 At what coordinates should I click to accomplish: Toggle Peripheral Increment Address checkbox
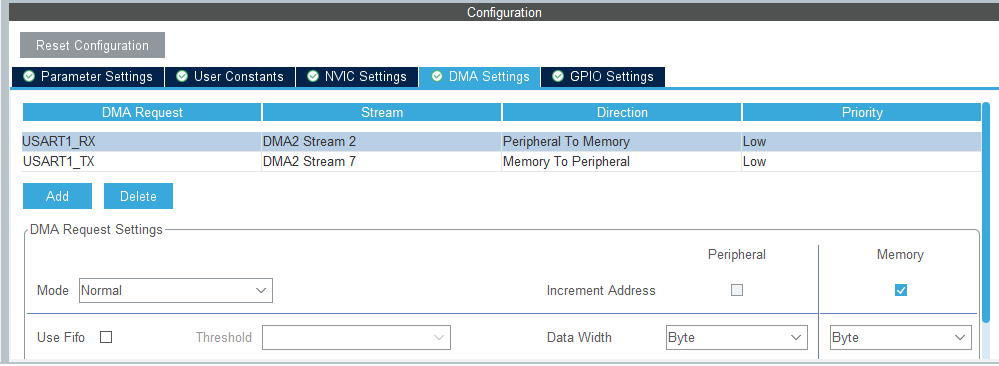(x=737, y=290)
